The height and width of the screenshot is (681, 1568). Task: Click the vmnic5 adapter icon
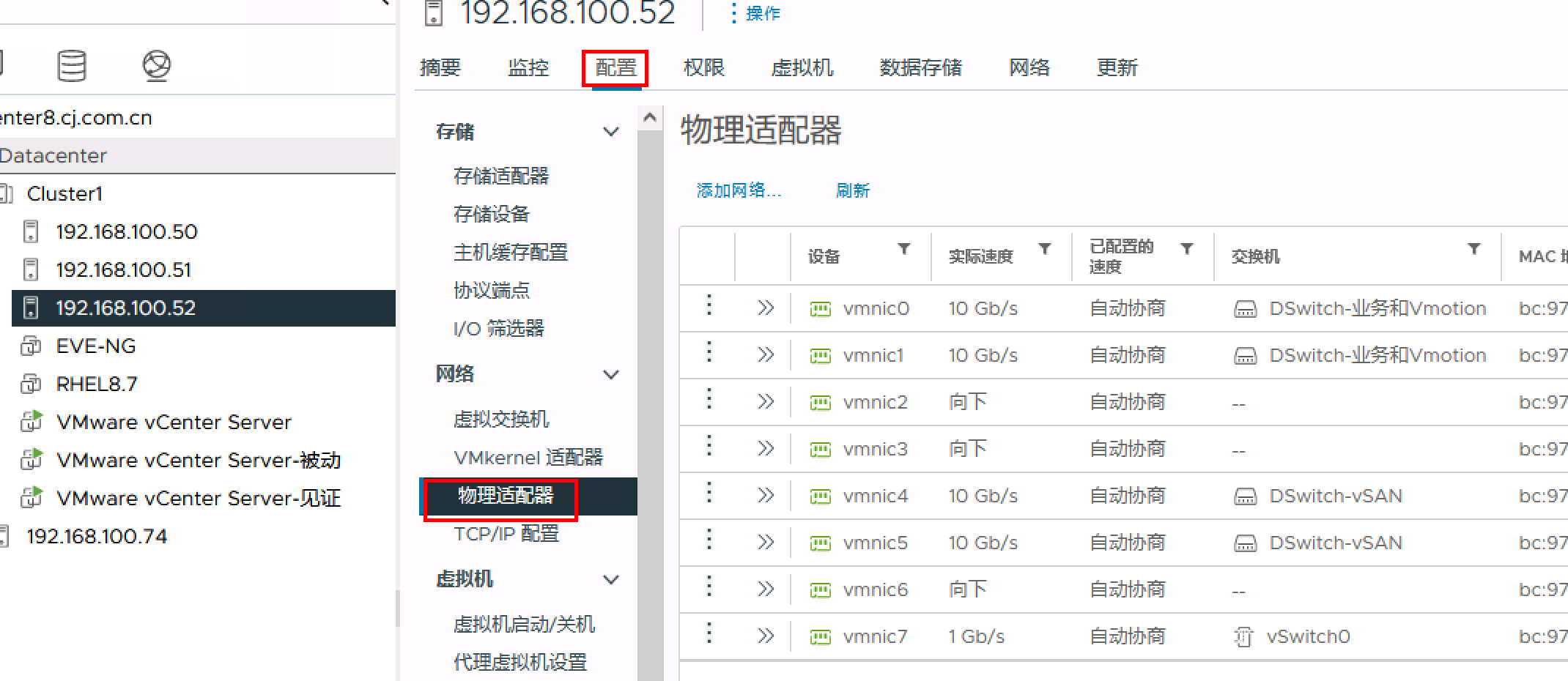820,543
